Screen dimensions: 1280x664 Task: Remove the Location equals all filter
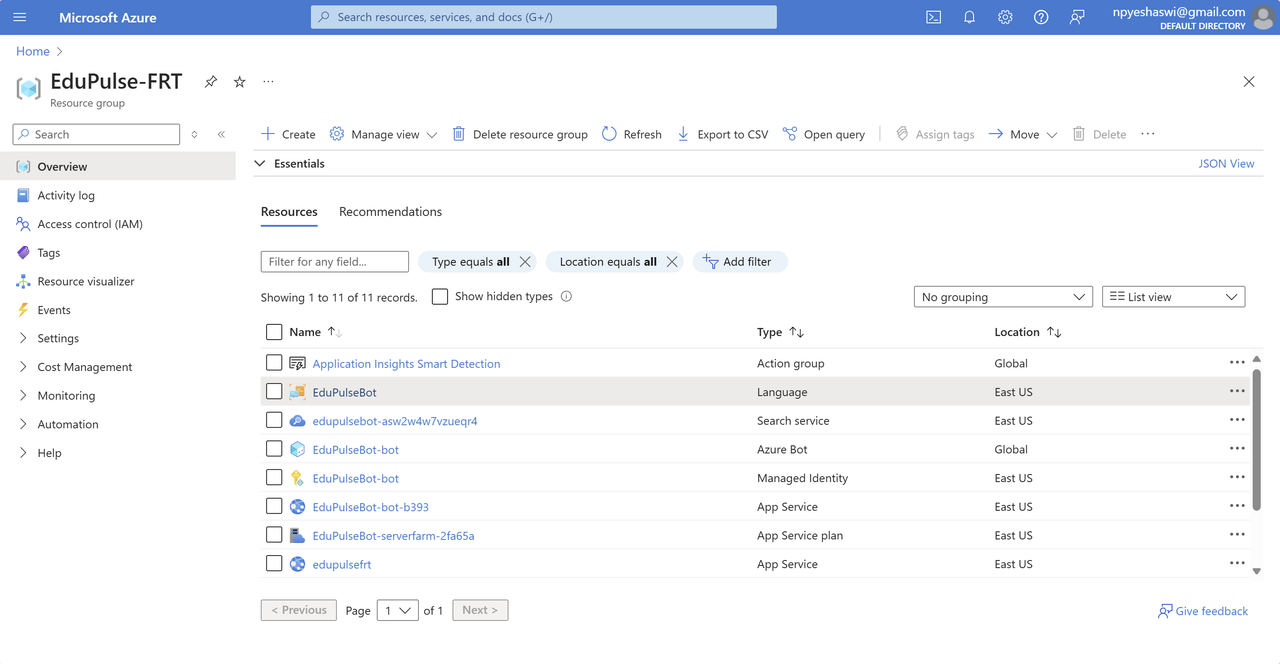click(x=672, y=262)
